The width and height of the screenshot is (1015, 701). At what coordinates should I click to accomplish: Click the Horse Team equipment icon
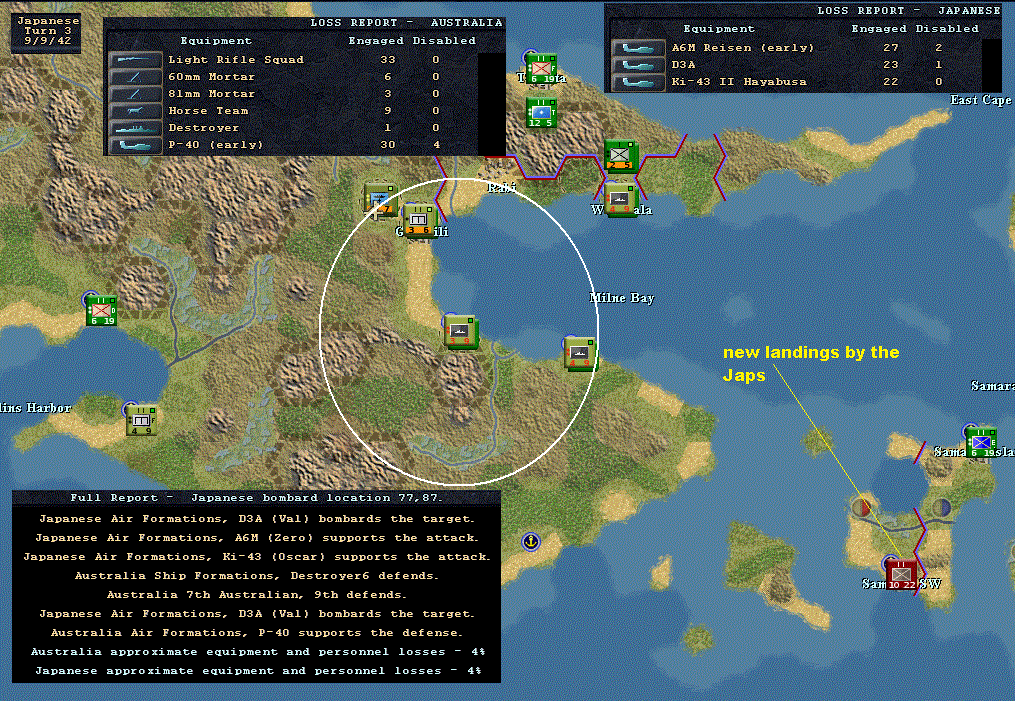135,111
